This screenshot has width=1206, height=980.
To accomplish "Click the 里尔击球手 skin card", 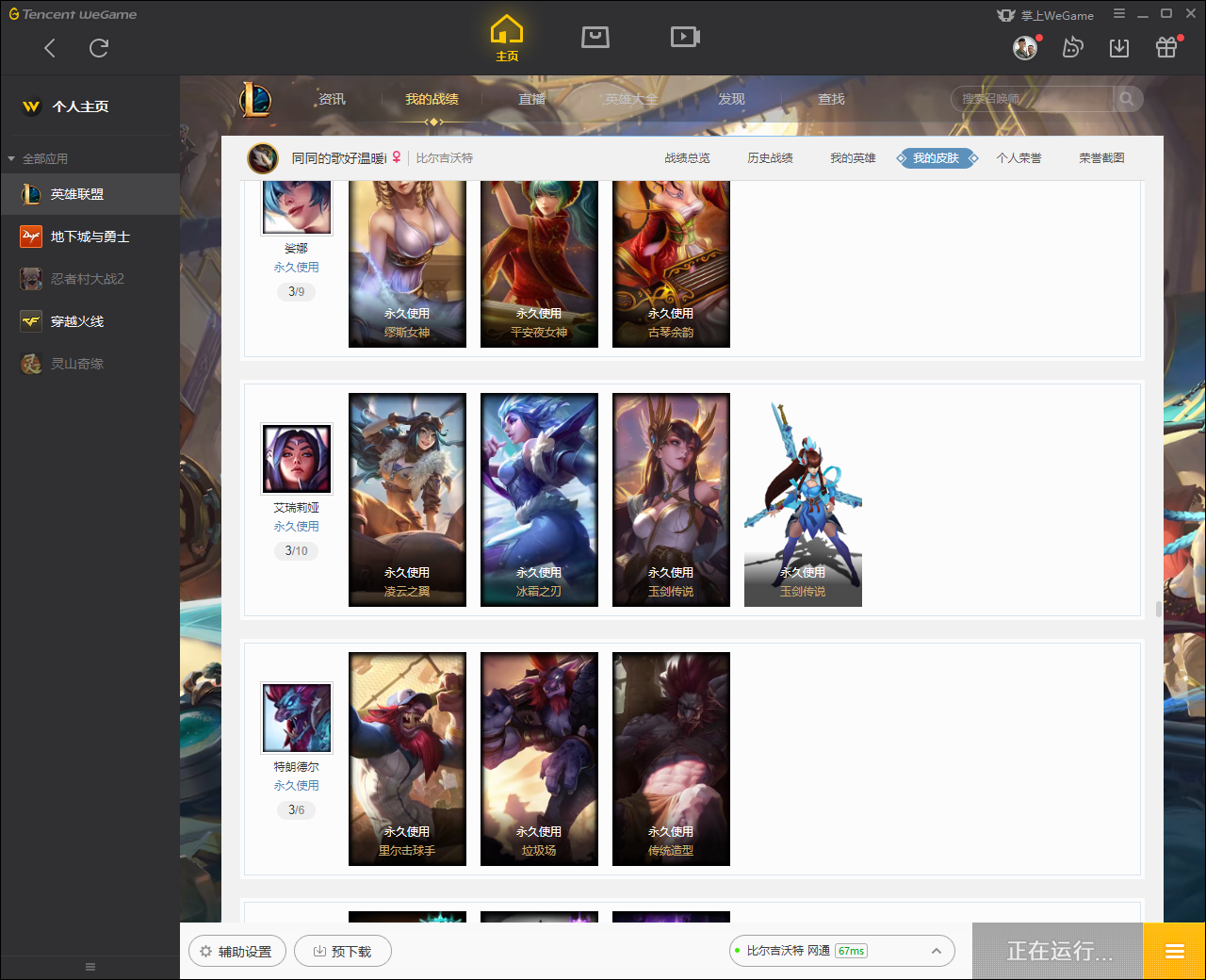I will coord(407,759).
